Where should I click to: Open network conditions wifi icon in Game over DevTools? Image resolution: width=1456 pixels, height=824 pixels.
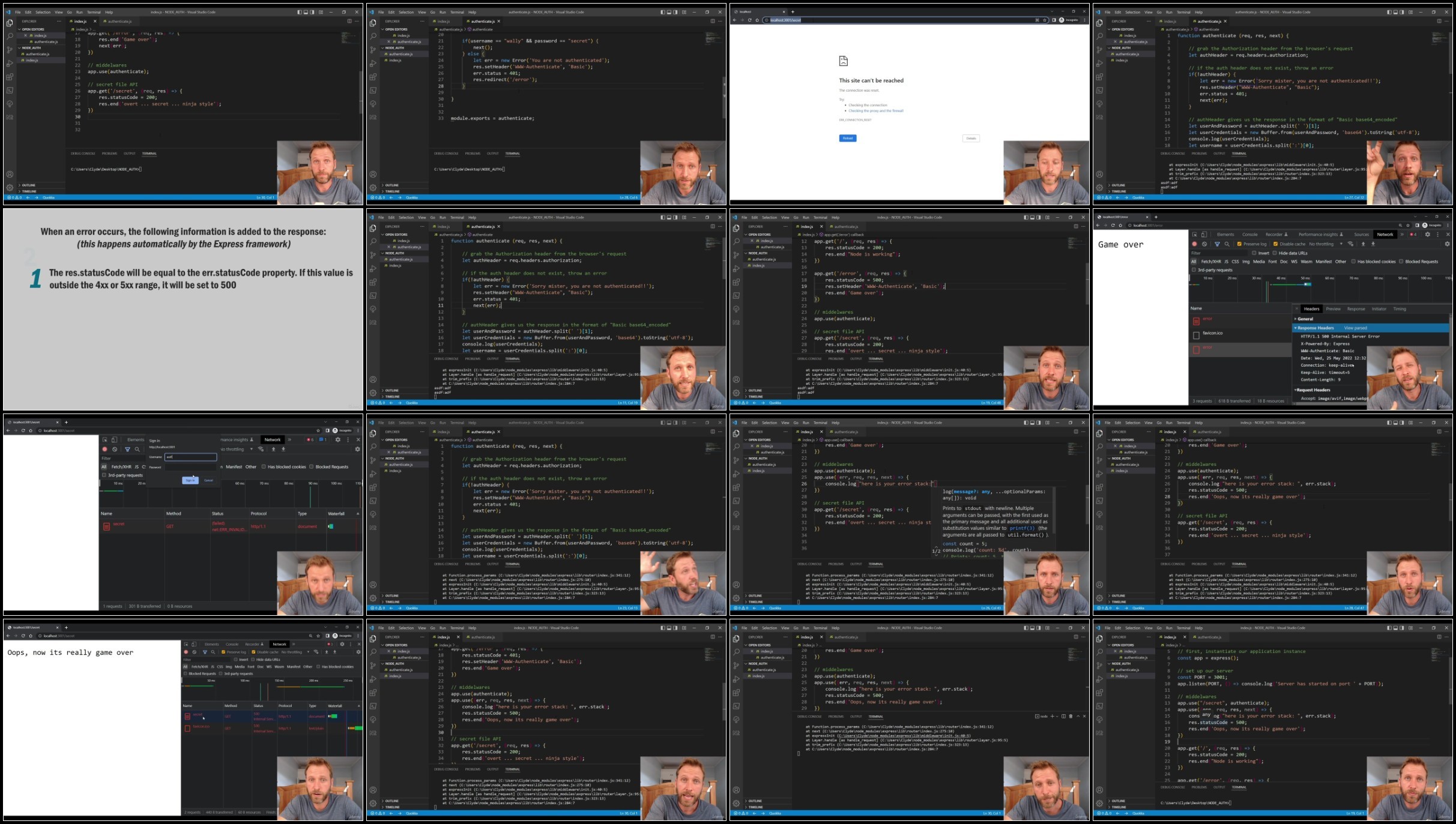point(1351,244)
